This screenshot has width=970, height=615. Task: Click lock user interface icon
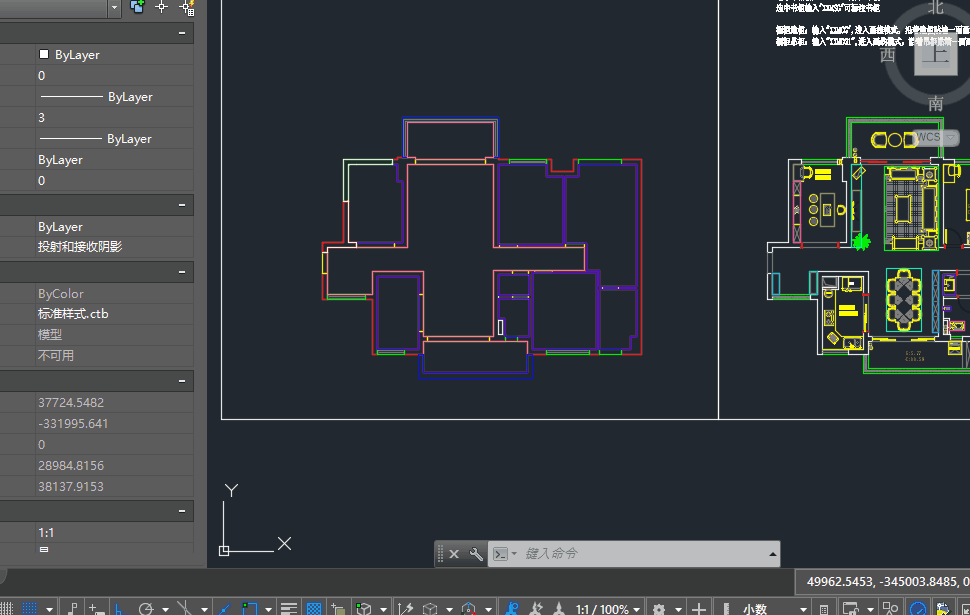point(851,609)
